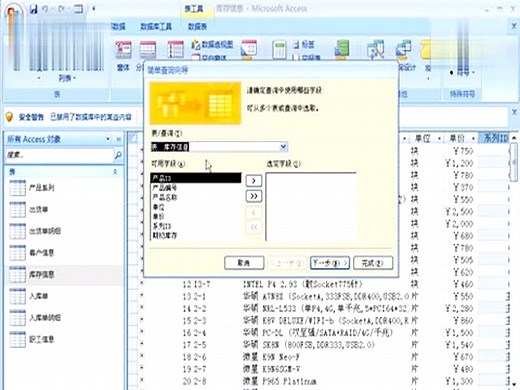Click the > add single field button
Image resolution: width=520 pixels, height=390 pixels.
(254, 181)
